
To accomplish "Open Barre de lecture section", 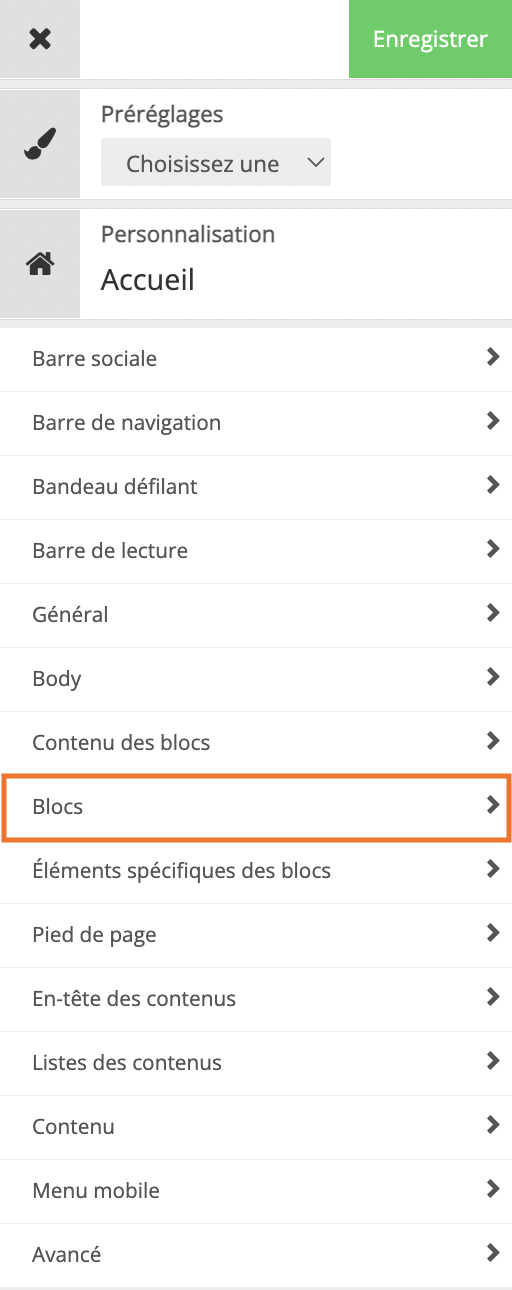I will click(x=256, y=551).
